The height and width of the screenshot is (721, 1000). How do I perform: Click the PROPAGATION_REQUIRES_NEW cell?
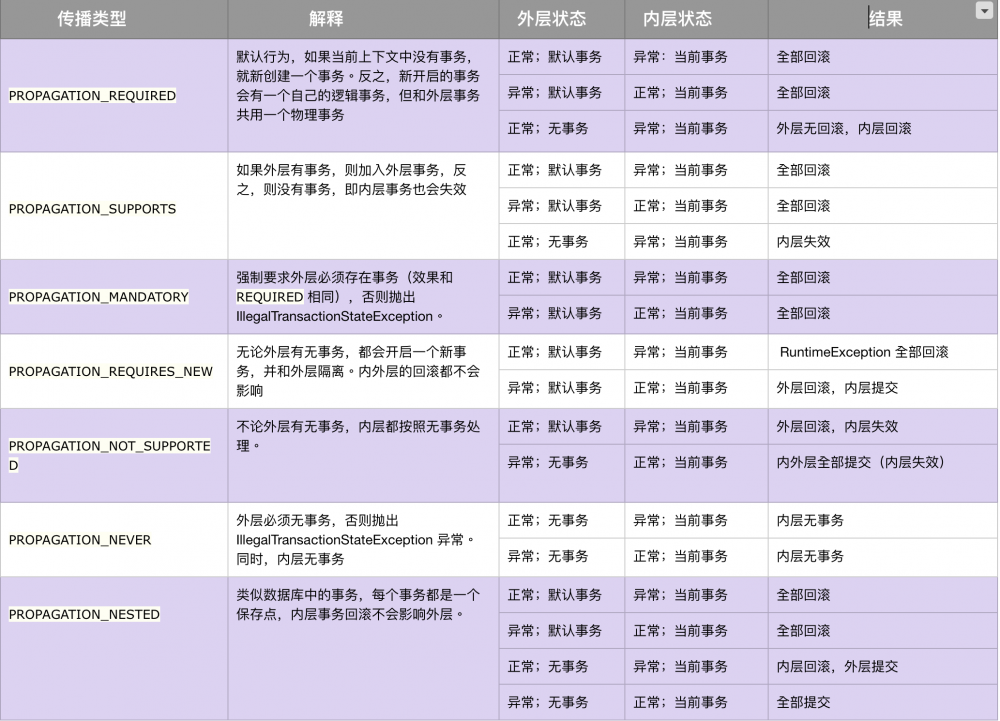[114, 371]
